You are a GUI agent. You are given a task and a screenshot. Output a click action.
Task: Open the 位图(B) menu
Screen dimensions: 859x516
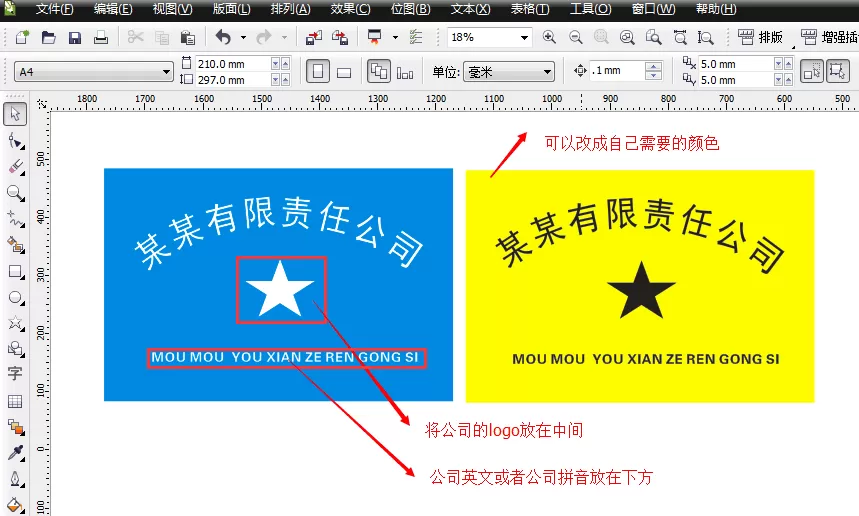[x=410, y=9]
